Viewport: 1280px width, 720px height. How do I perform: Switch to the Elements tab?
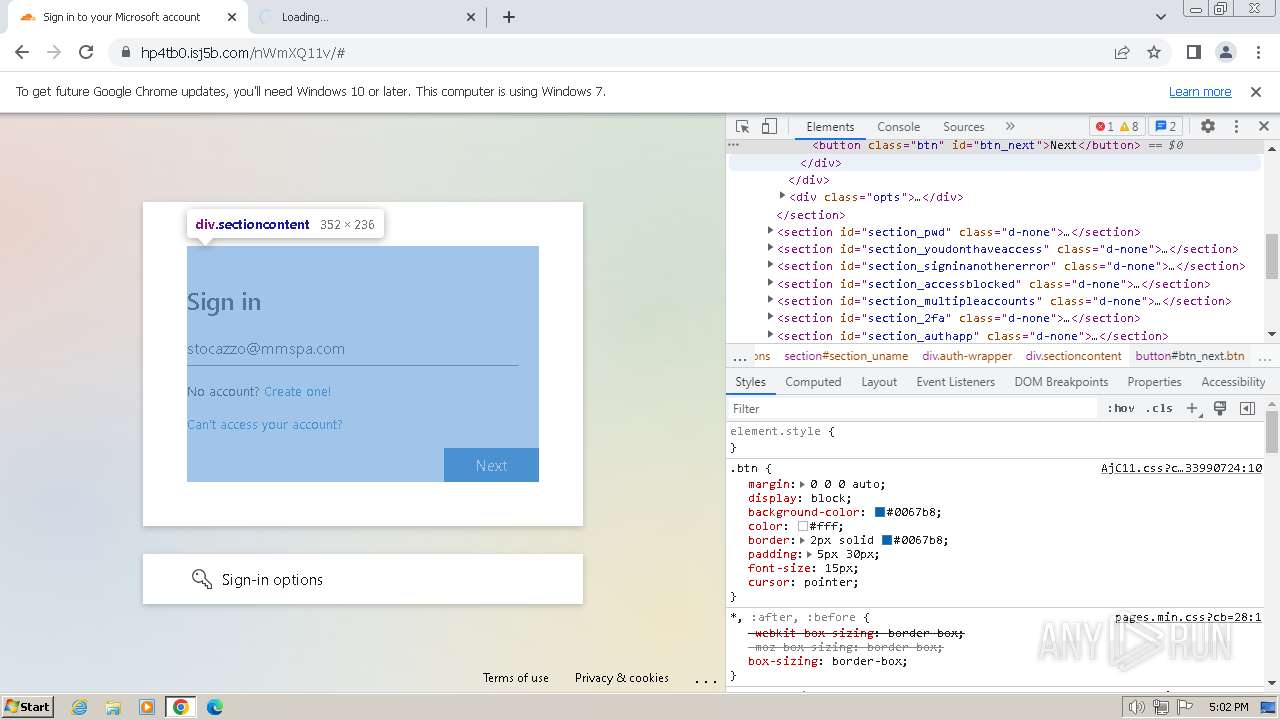click(830, 127)
